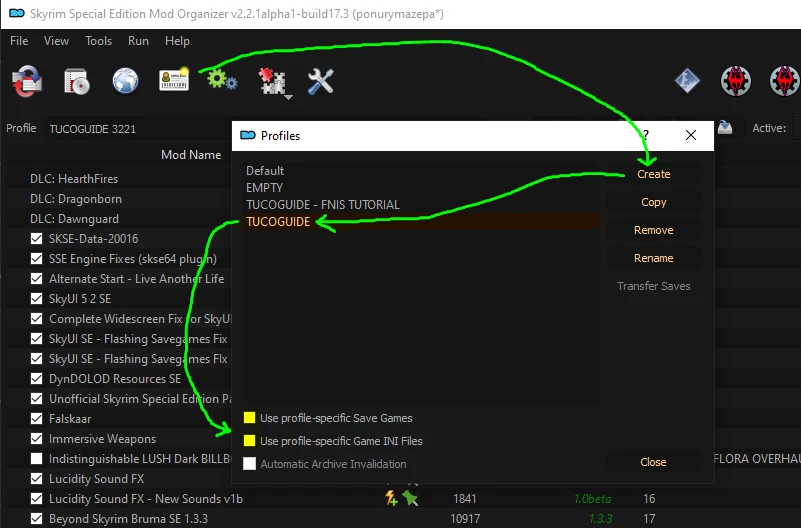Uncheck the SkyUI 5 2 SE checkbox

[36, 298]
